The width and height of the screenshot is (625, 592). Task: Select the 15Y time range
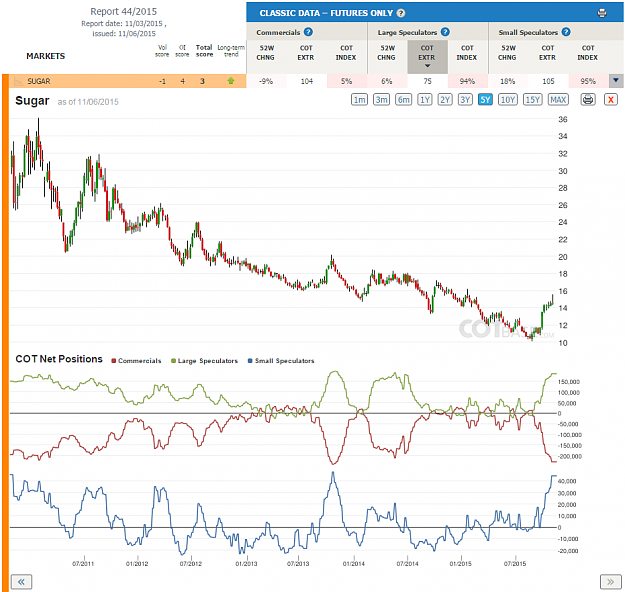[x=533, y=100]
